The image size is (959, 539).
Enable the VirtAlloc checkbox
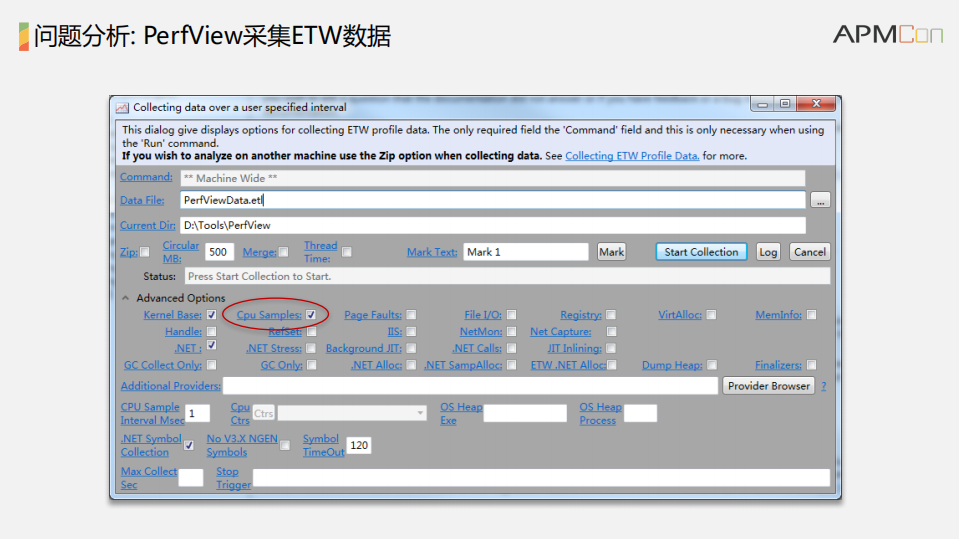pos(711,314)
